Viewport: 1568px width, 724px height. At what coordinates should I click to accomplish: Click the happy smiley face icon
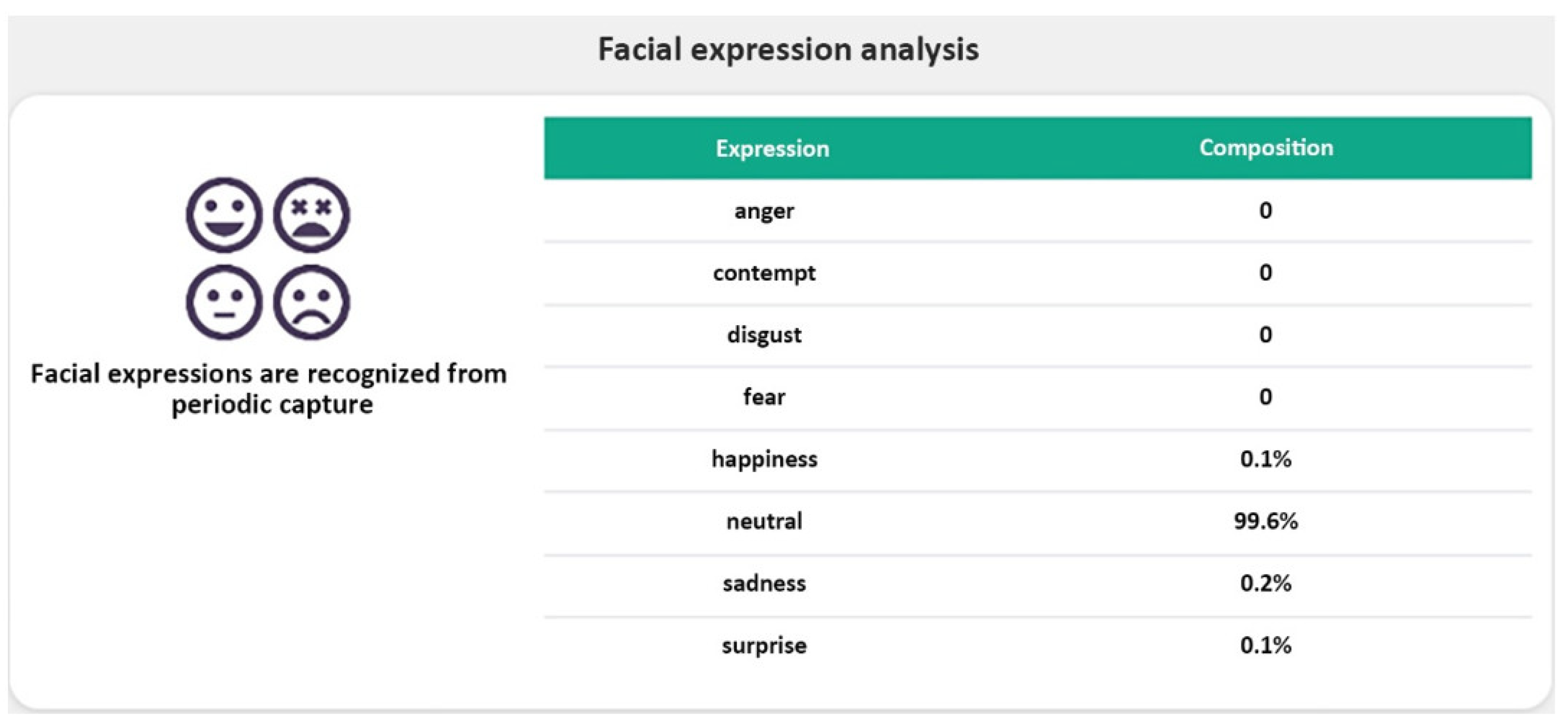(224, 215)
